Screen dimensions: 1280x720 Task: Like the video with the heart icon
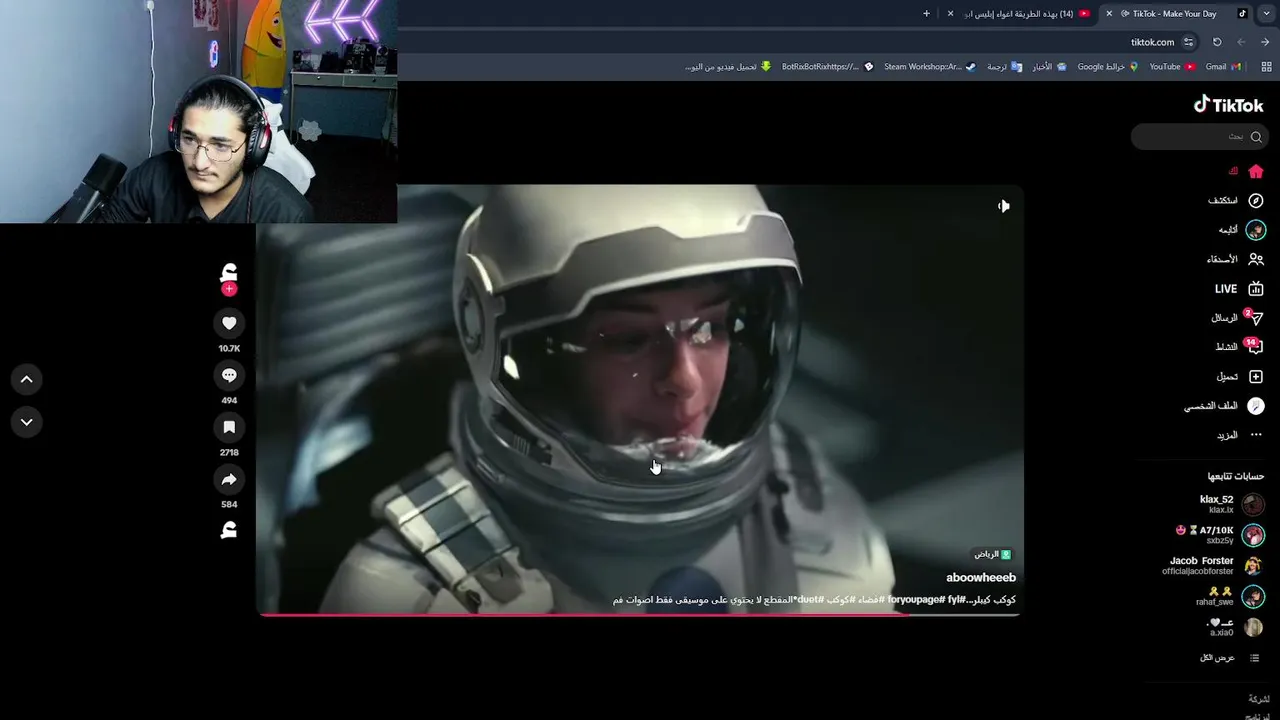pyautogui.click(x=229, y=323)
